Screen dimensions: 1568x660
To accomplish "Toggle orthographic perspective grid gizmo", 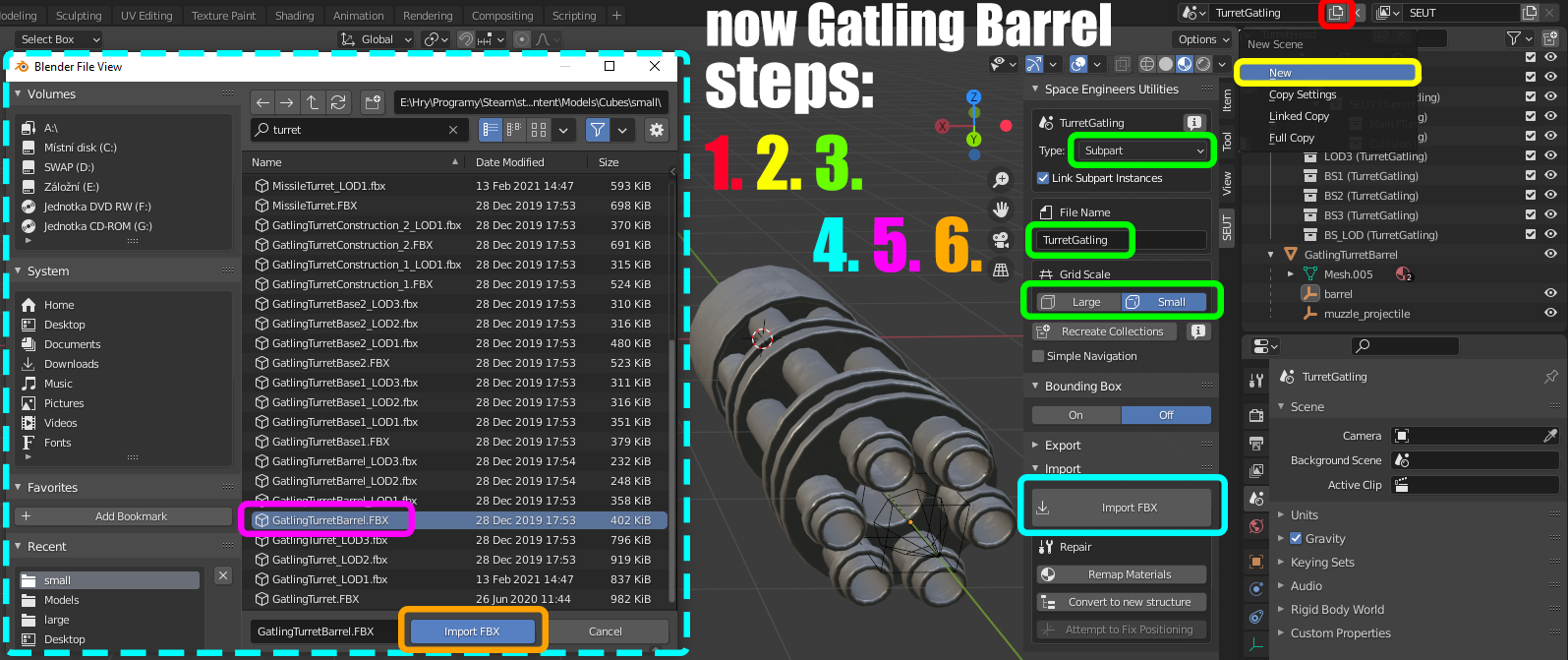I will point(1001,270).
